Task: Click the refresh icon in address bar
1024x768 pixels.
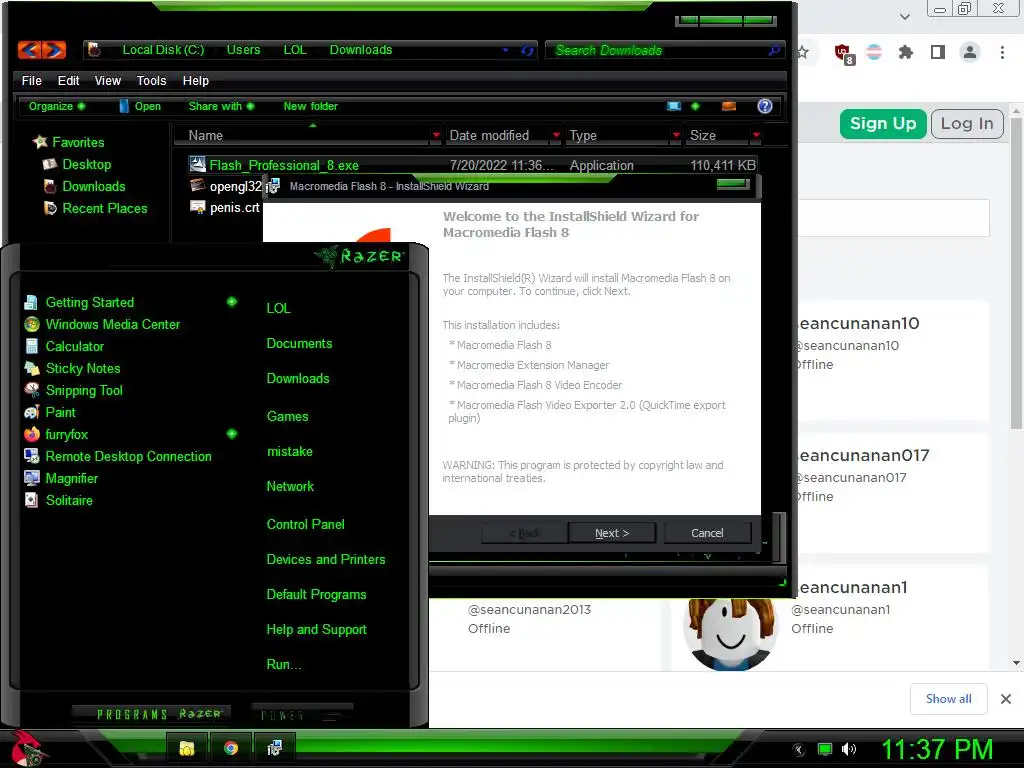Action: click(x=527, y=50)
